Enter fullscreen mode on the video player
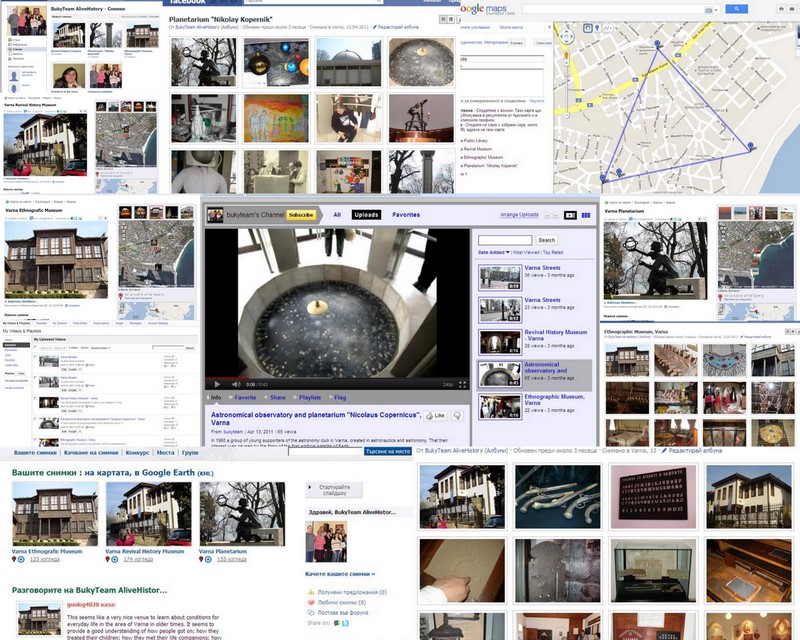Viewport: 800px width, 640px height. point(462,384)
